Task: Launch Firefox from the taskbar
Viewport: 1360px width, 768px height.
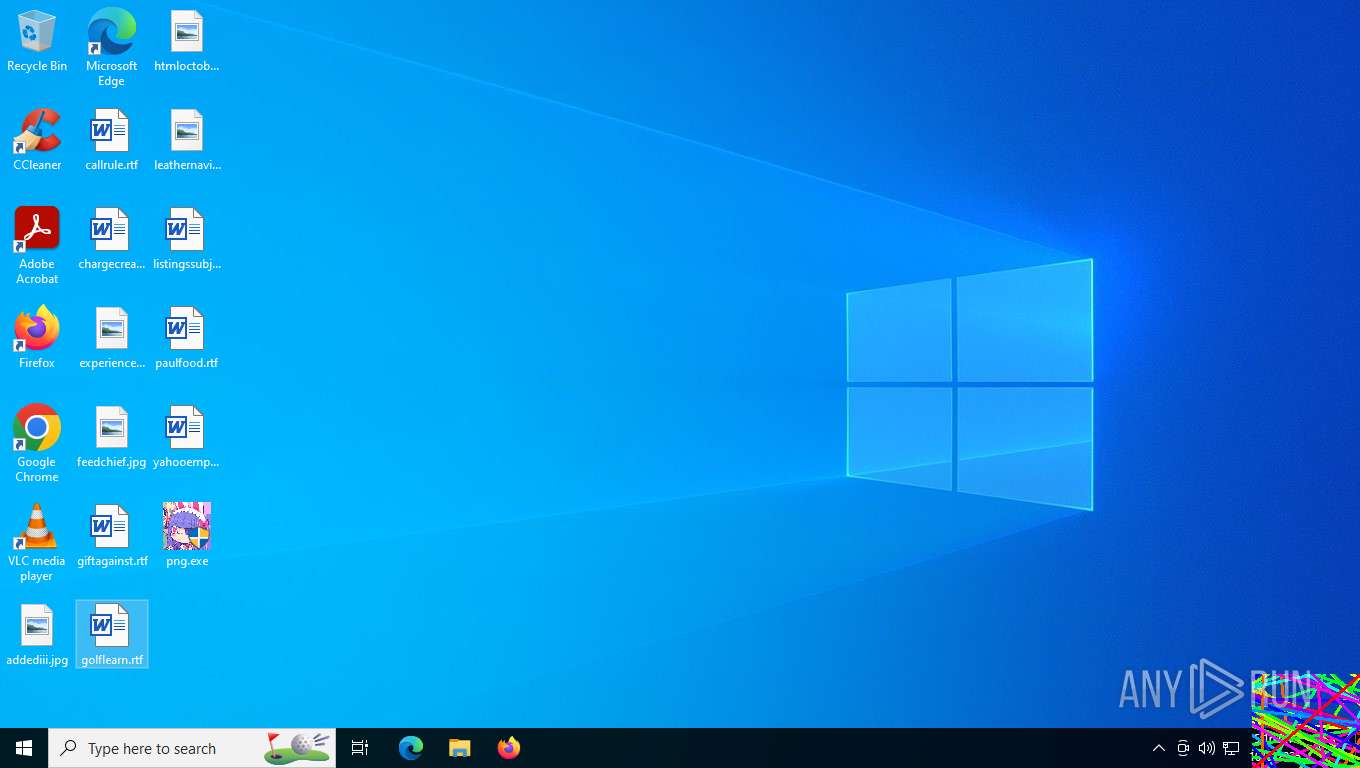Action: (x=509, y=748)
